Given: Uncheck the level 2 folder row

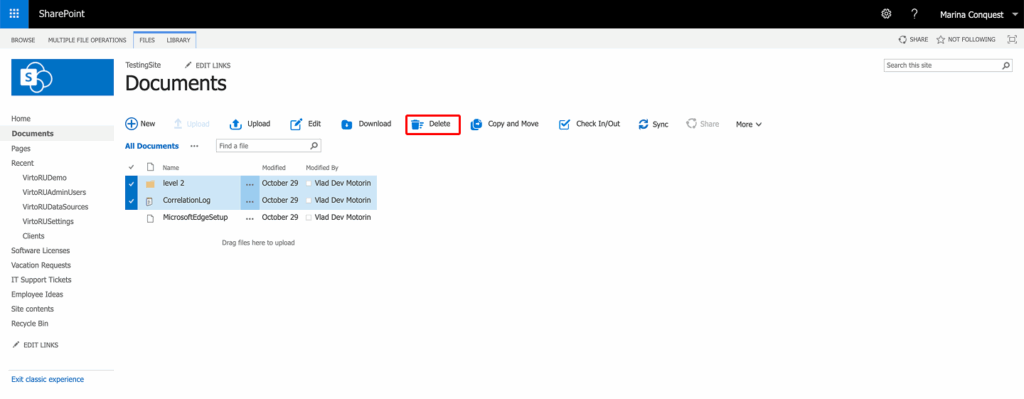Looking at the screenshot, I should pyautogui.click(x=131, y=184).
